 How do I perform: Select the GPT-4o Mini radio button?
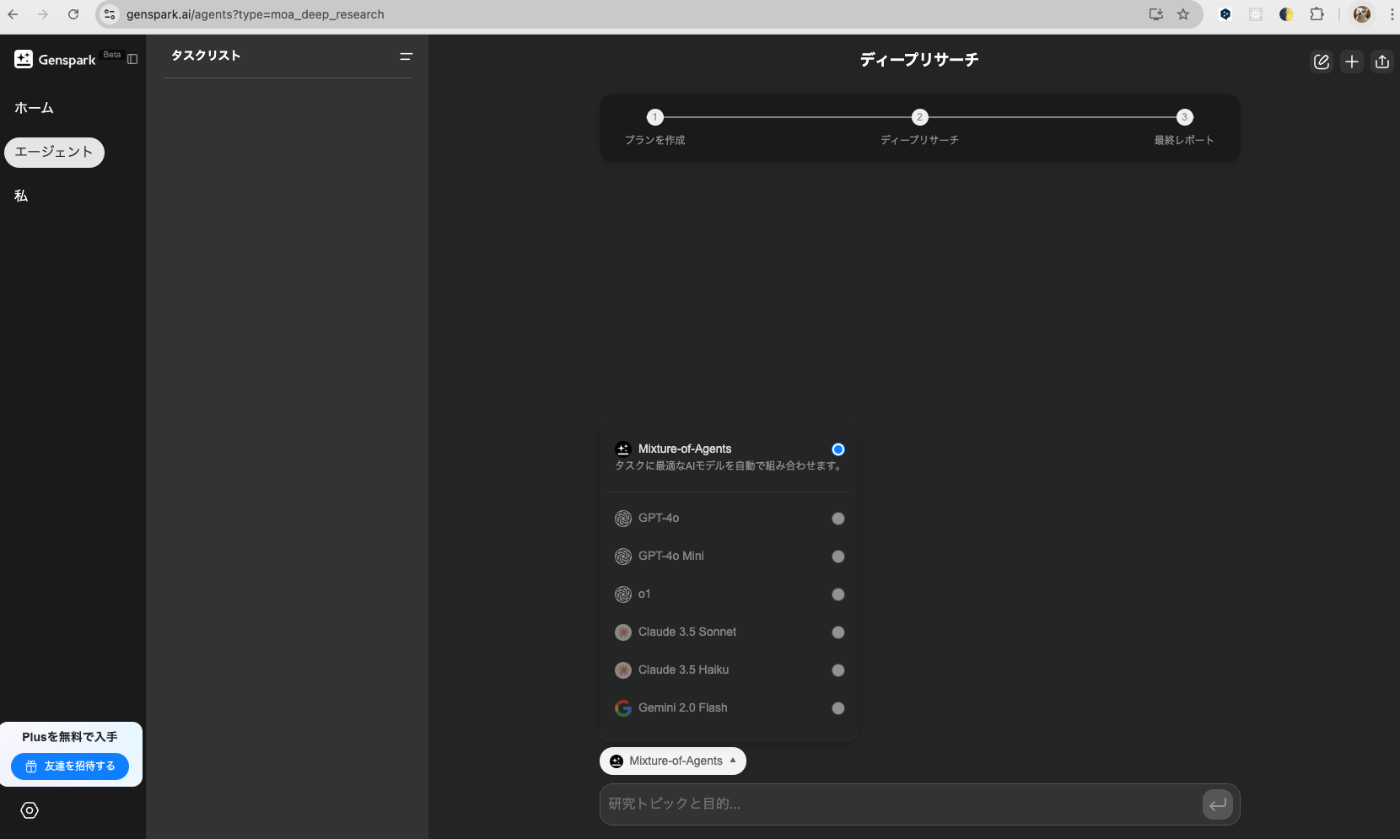(838, 556)
